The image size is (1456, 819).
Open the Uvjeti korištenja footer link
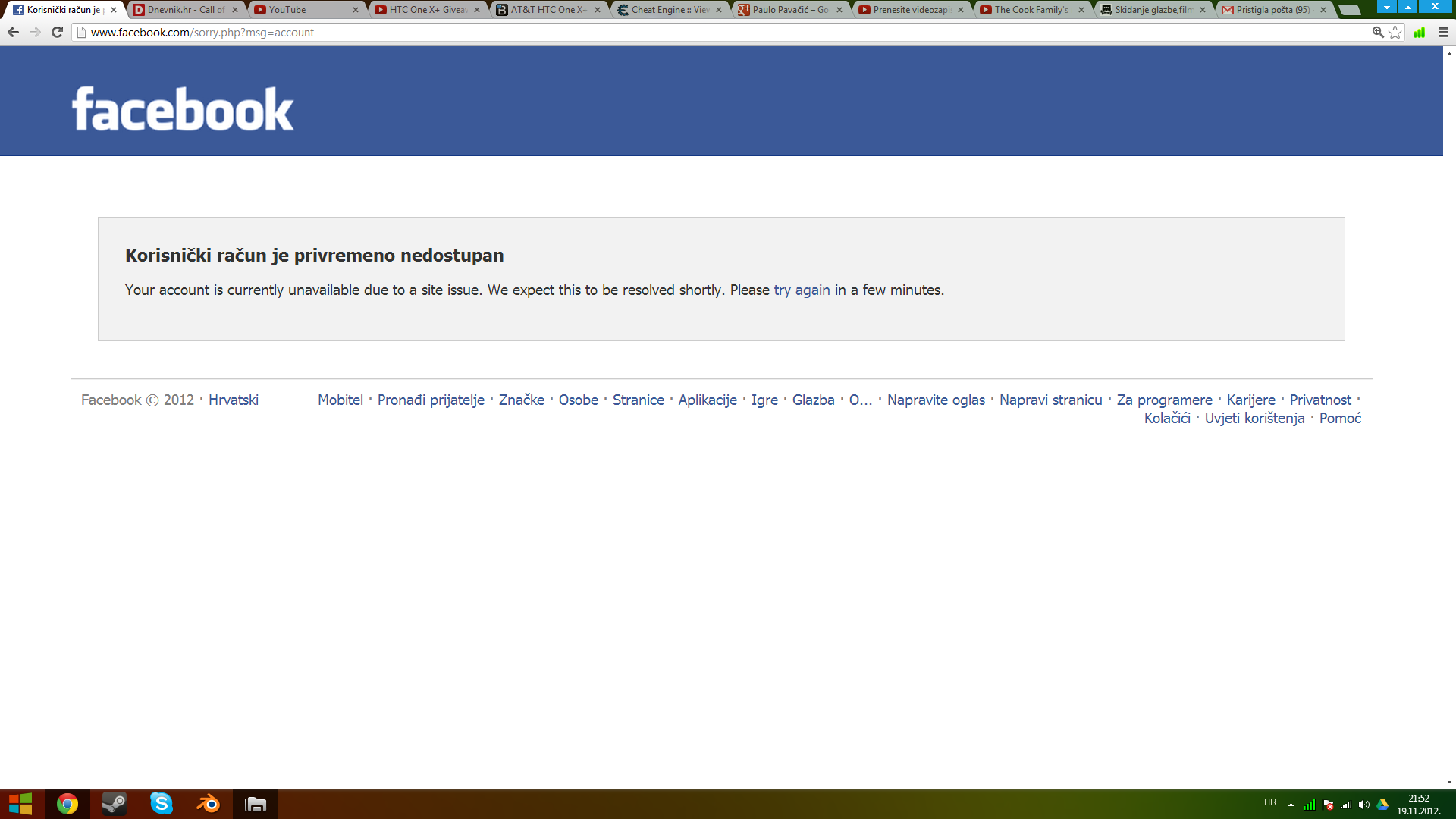tap(1255, 418)
